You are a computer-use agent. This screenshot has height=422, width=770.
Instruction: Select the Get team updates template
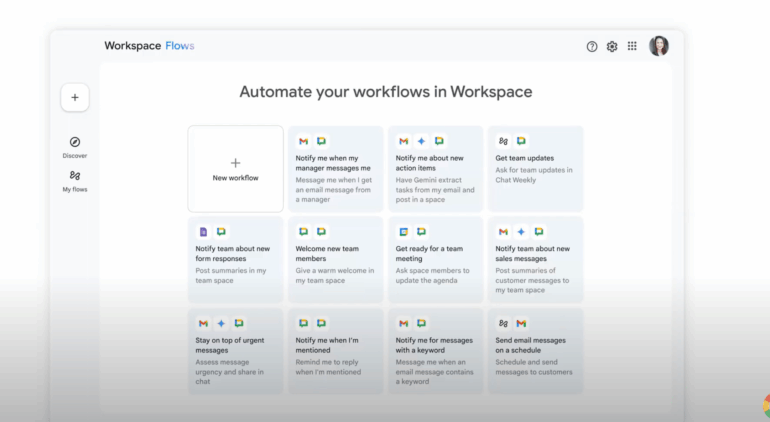coord(535,168)
